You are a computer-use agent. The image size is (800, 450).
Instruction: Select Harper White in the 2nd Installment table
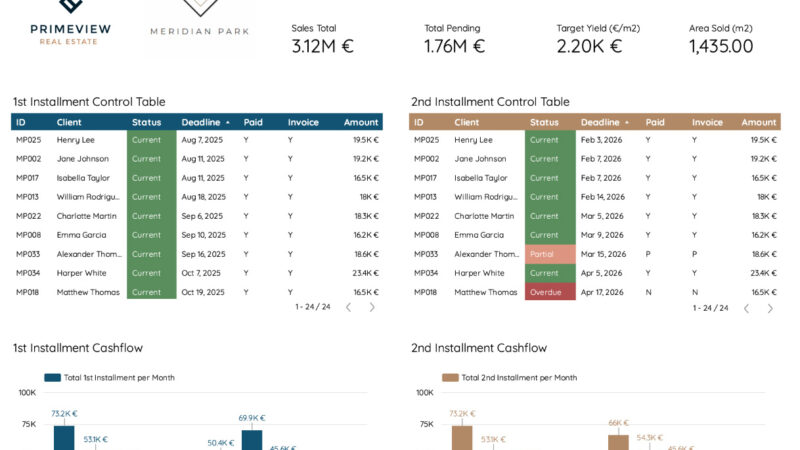point(479,273)
